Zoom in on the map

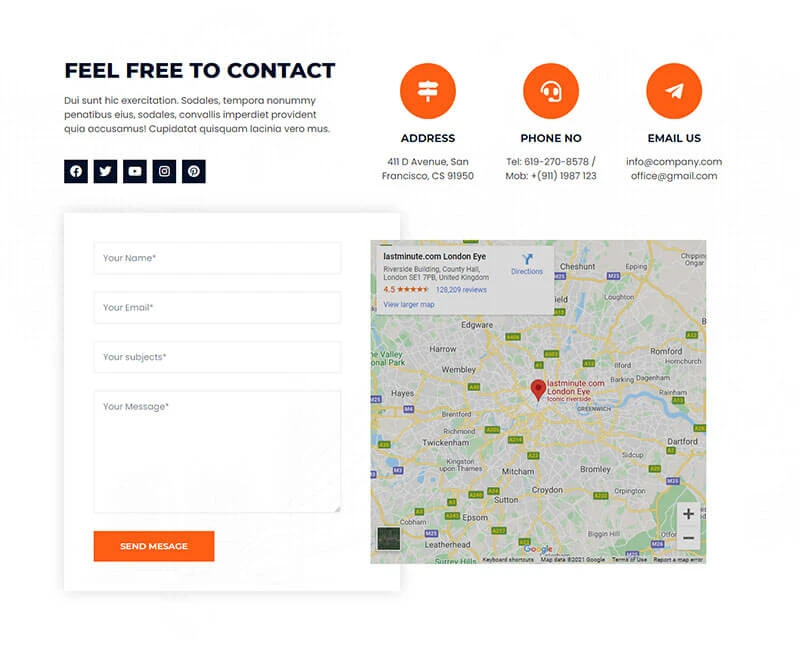pyautogui.click(x=688, y=514)
